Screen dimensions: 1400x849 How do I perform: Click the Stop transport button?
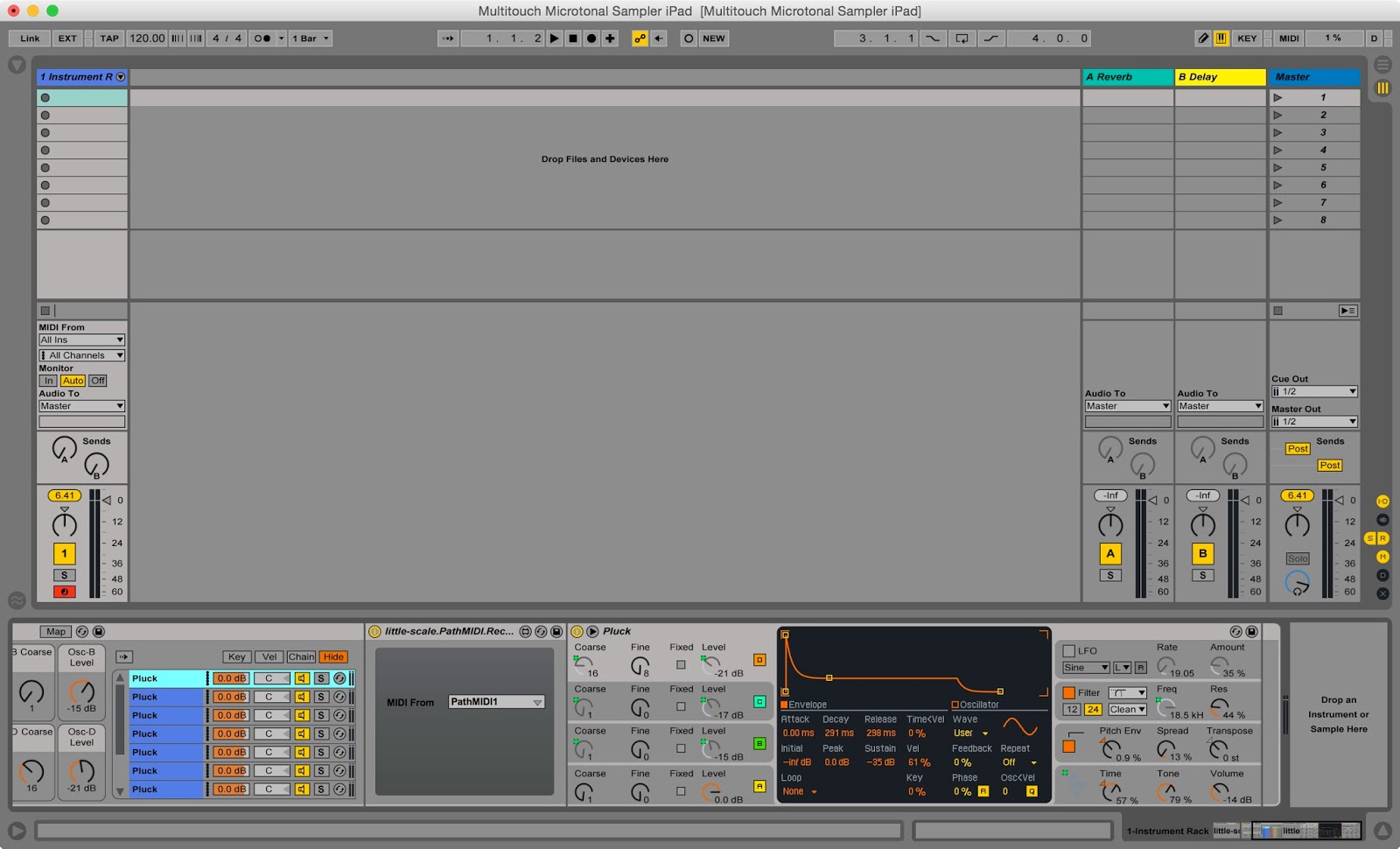[572, 39]
